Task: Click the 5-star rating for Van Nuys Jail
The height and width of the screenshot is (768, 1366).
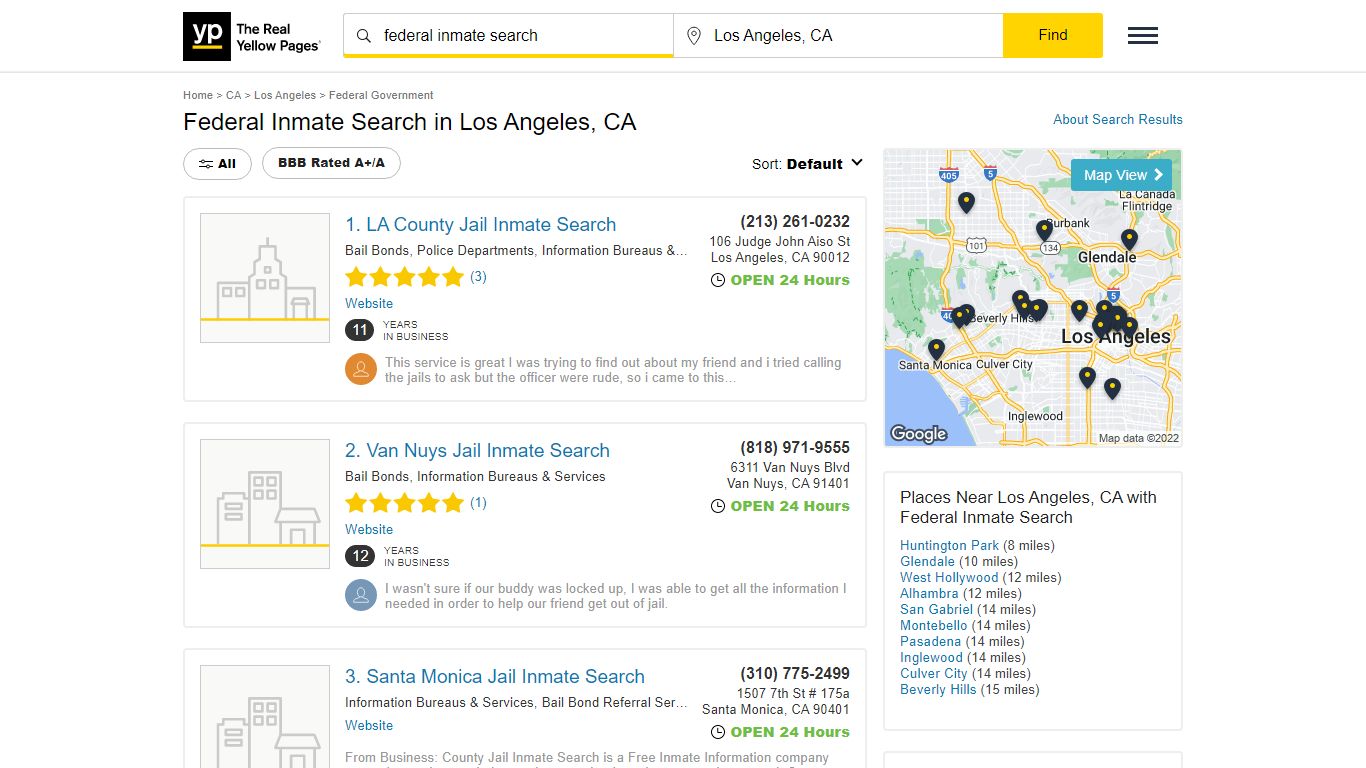Action: pyautogui.click(x=404, y=503)
